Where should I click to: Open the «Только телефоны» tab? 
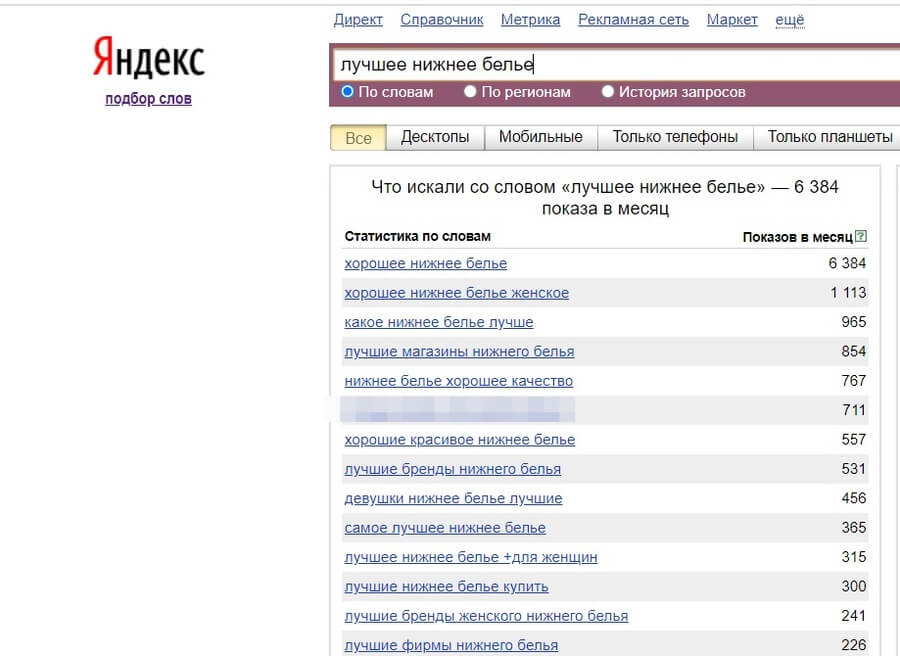(x=676, y=136)
